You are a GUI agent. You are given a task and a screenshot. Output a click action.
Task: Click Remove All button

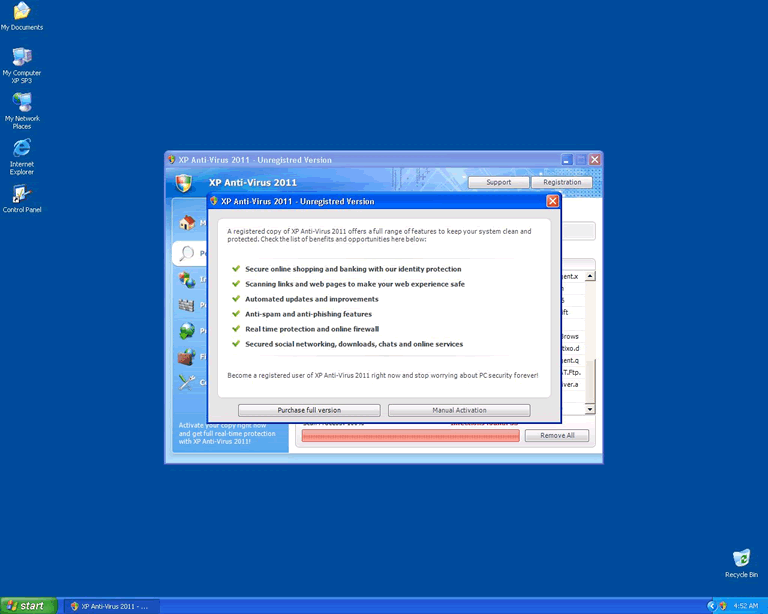pos(557,435)
